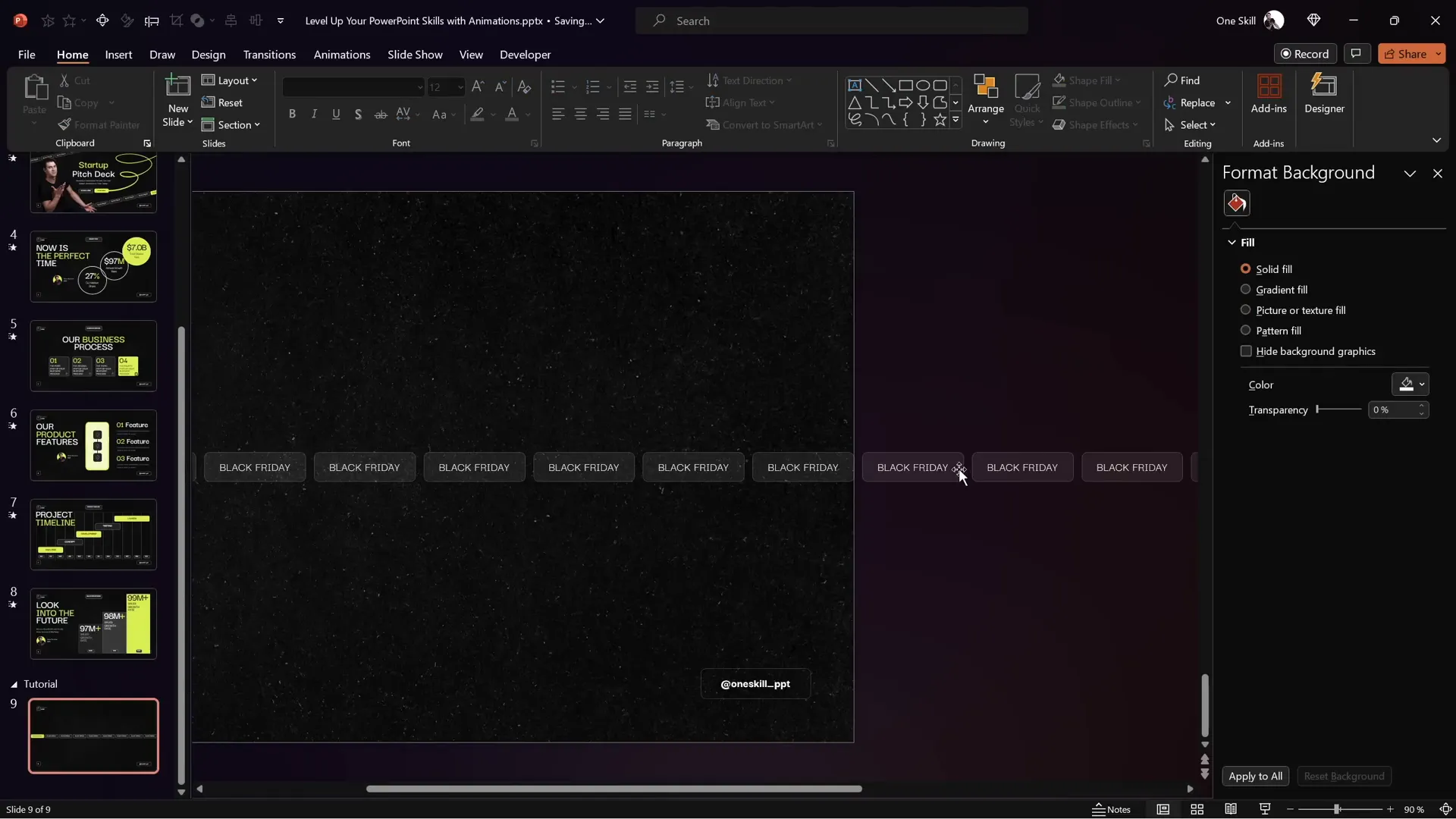Select the Gradient fill radio button
The height and width of the screenshot is (819, 1456).
(x=1245, y=290)
